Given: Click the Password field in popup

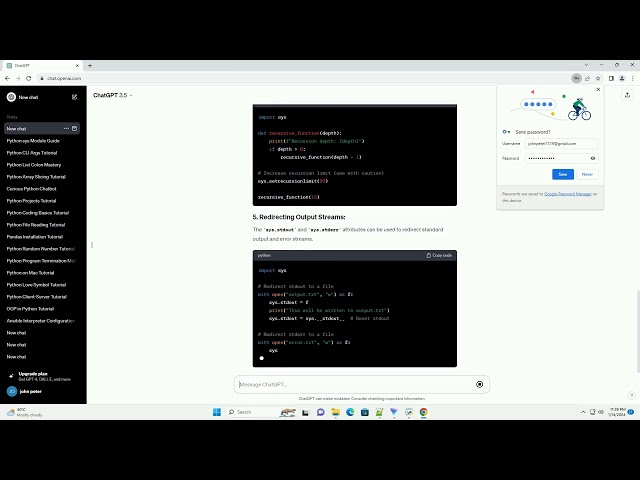Looking at the screenshot, I should click(x=562, y=158).
